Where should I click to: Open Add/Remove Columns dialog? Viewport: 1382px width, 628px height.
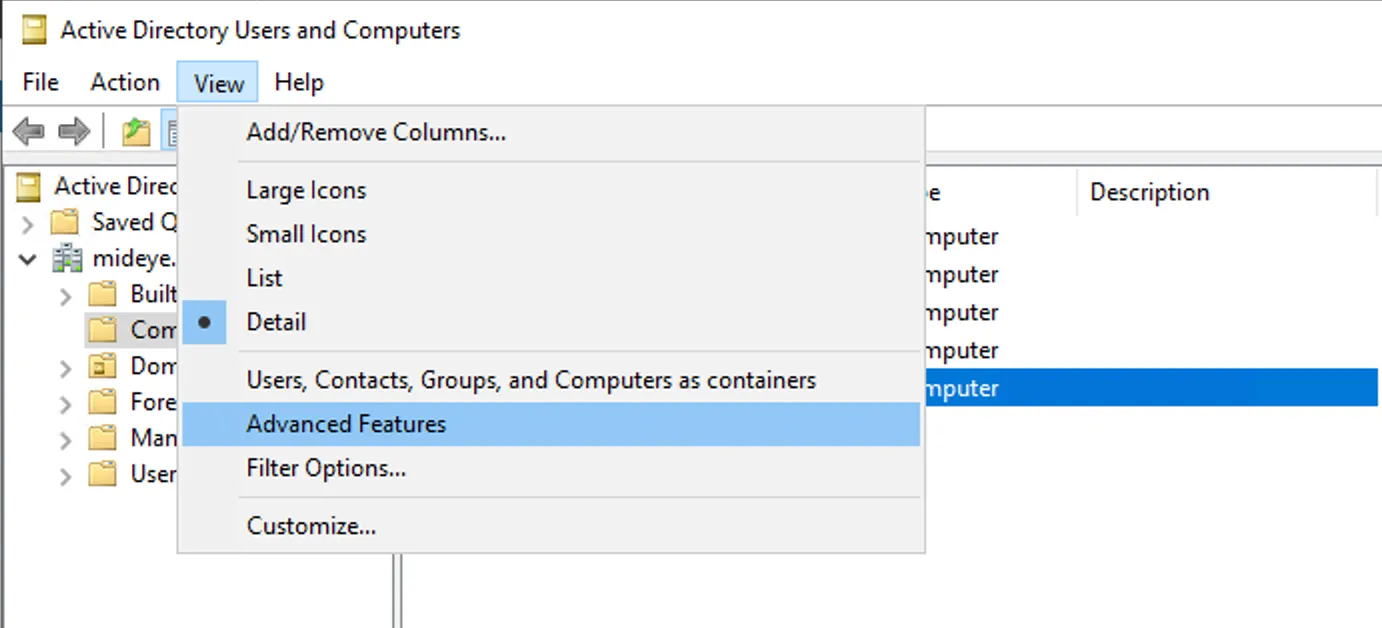click(x=376, y=131)
